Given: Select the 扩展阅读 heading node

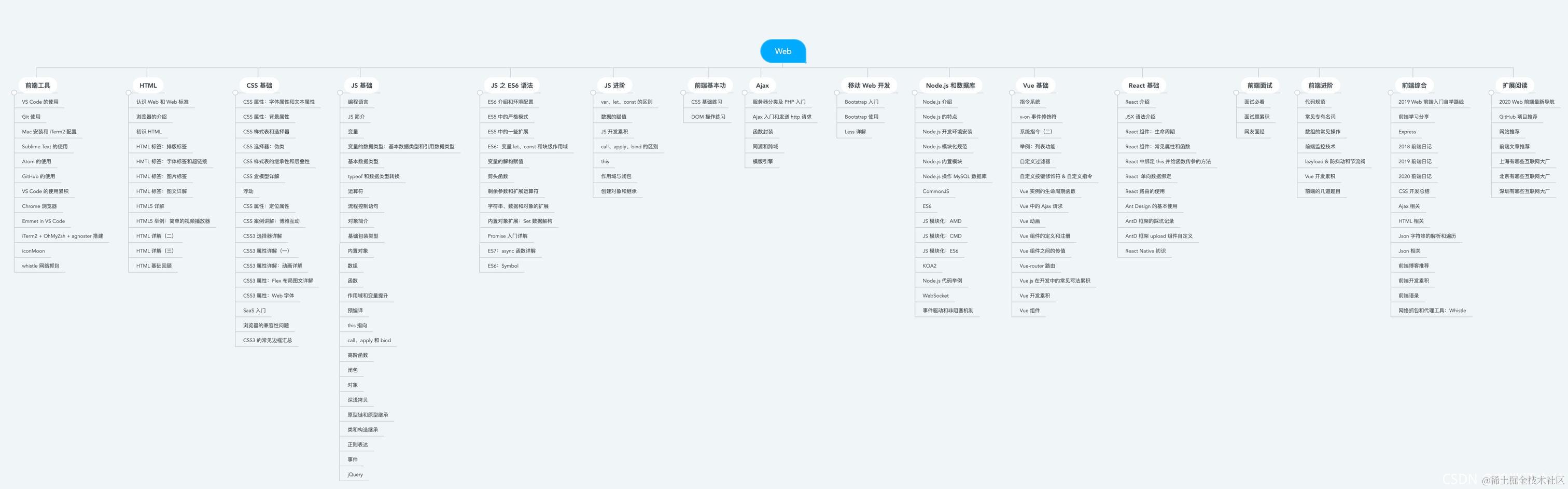Looking at the screenshot, I should (1515, 85).
